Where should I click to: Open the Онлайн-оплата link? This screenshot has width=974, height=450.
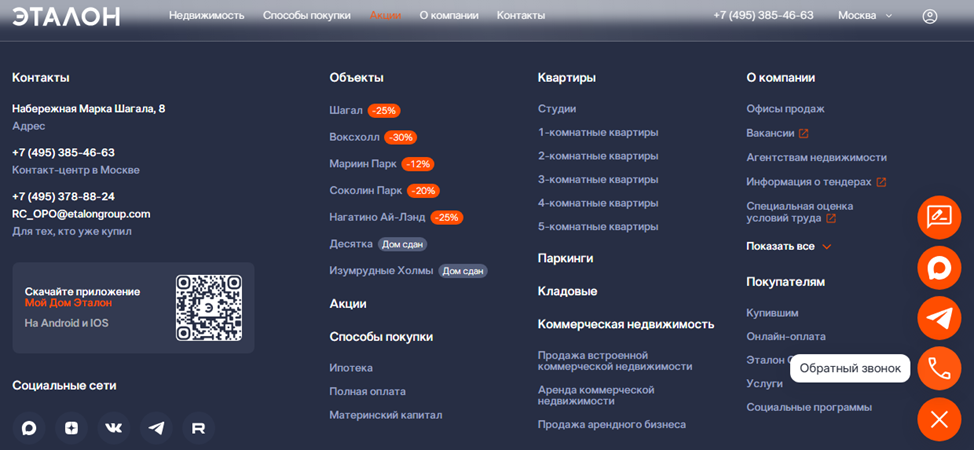coord(786,336)
